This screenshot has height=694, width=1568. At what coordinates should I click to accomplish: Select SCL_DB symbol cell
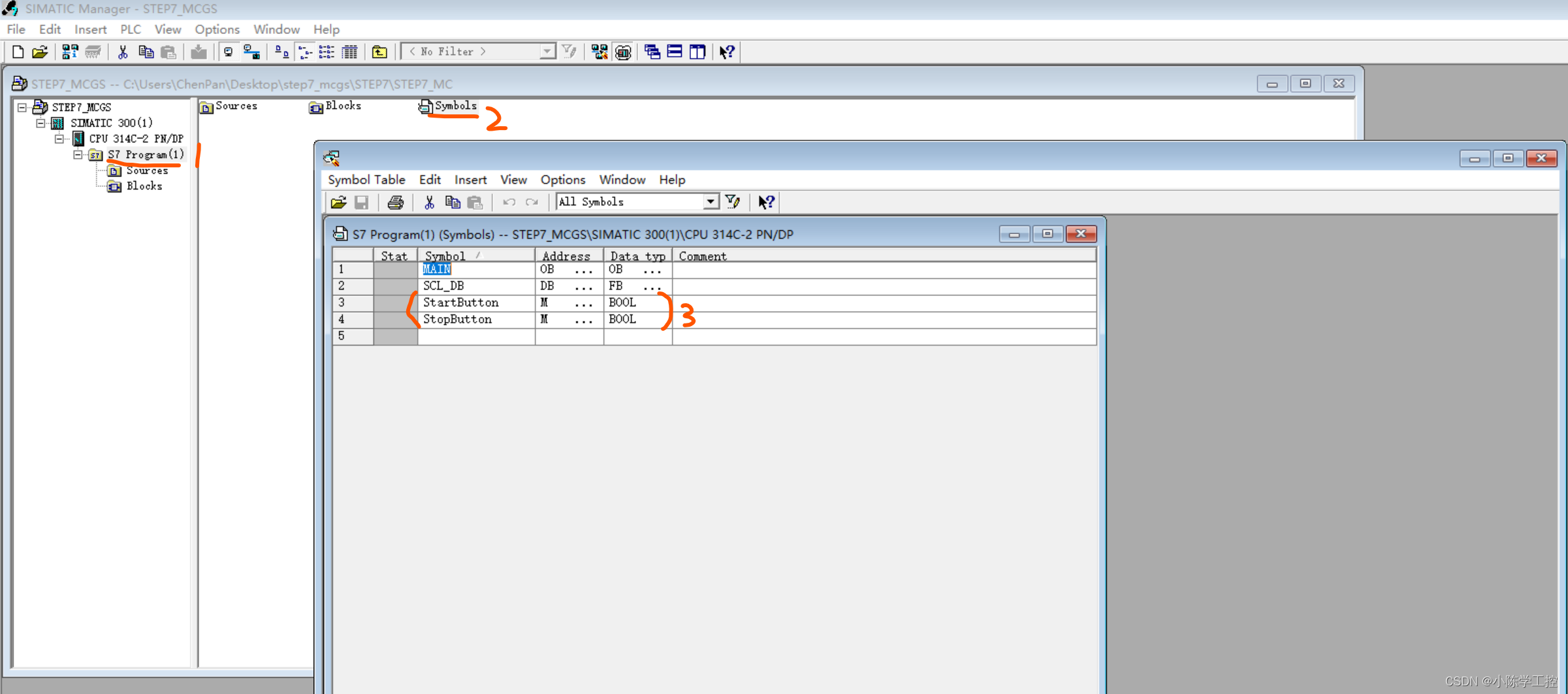point(476,286)
